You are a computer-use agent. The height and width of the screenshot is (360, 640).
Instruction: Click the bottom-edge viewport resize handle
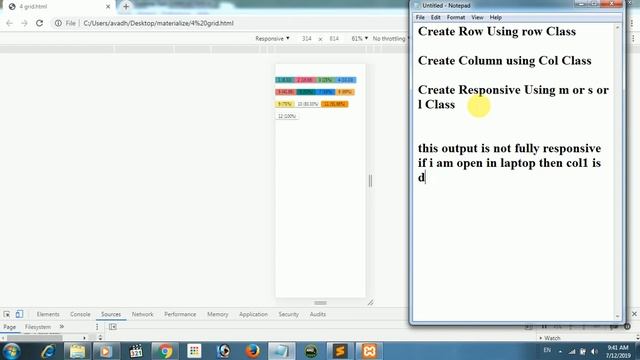click(x=320, y=302)
